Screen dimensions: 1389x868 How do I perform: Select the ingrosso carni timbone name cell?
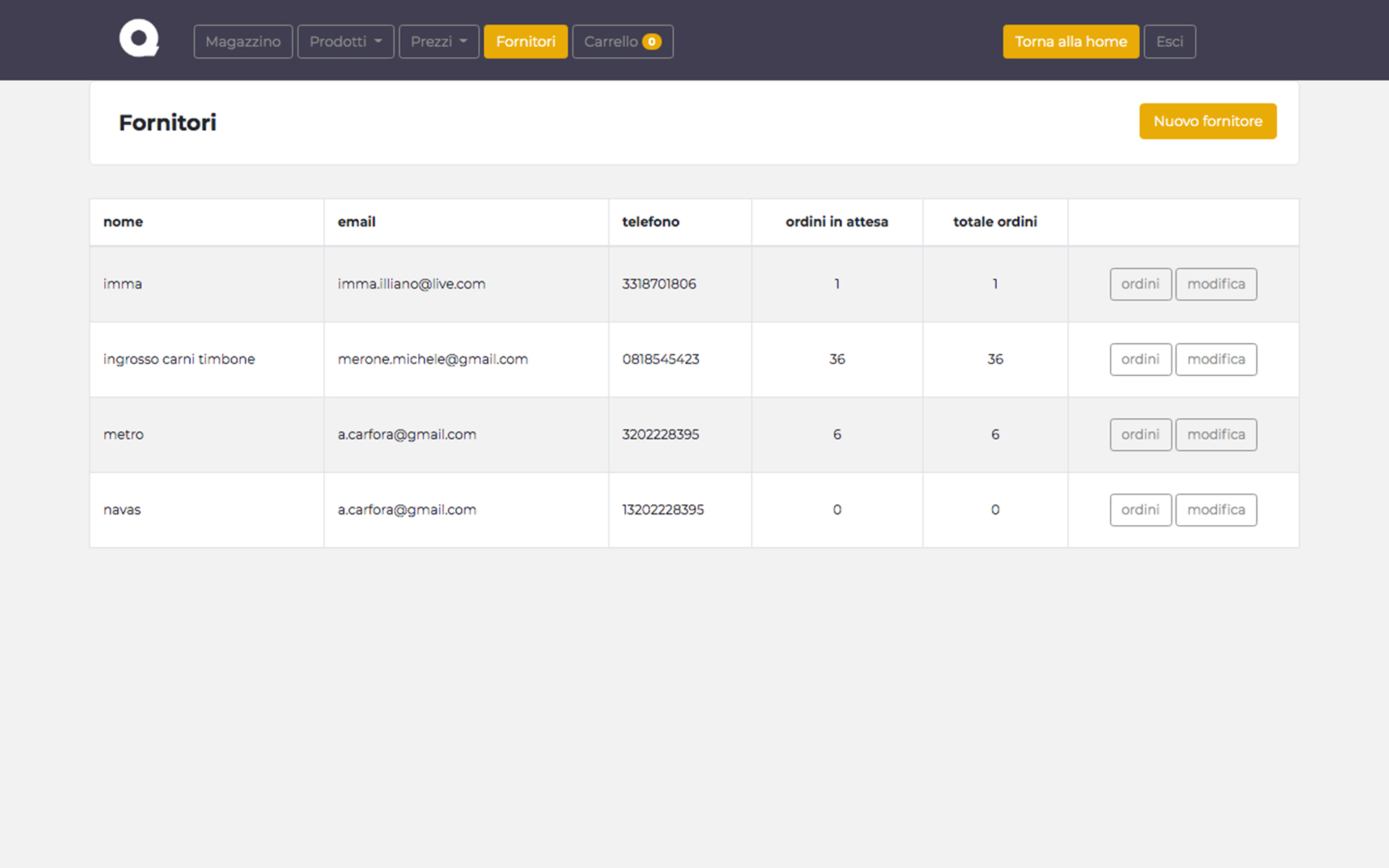(x=207, y=359)
